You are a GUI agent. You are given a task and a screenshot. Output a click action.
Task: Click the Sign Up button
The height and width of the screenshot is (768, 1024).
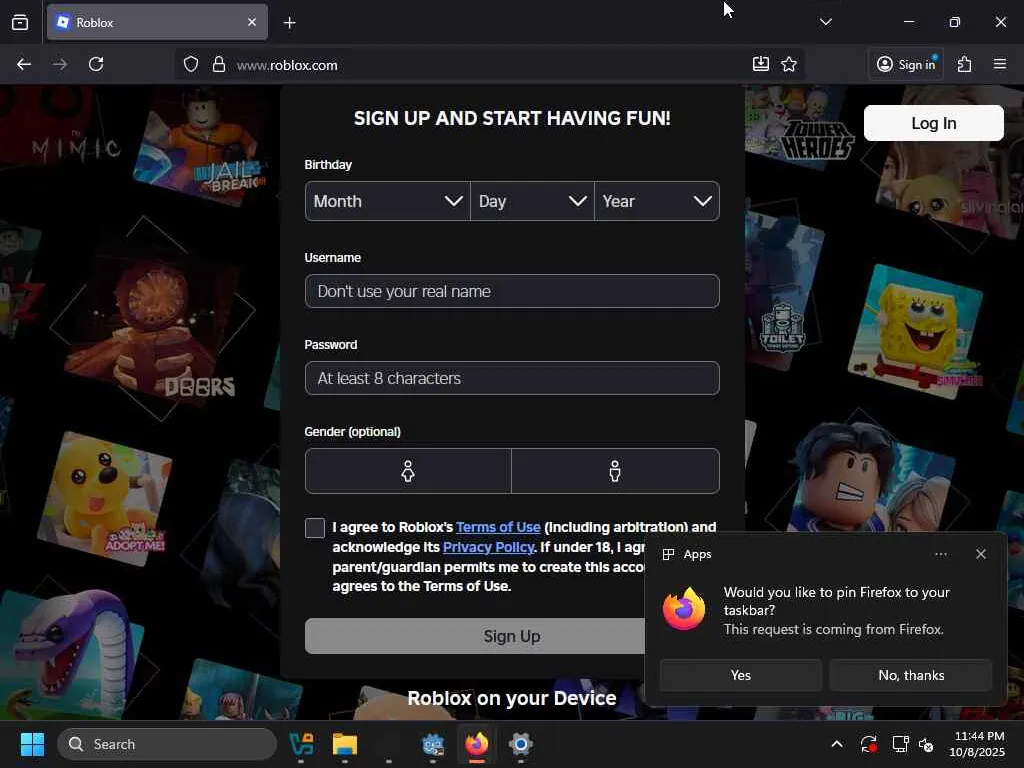tap(475, 636)
